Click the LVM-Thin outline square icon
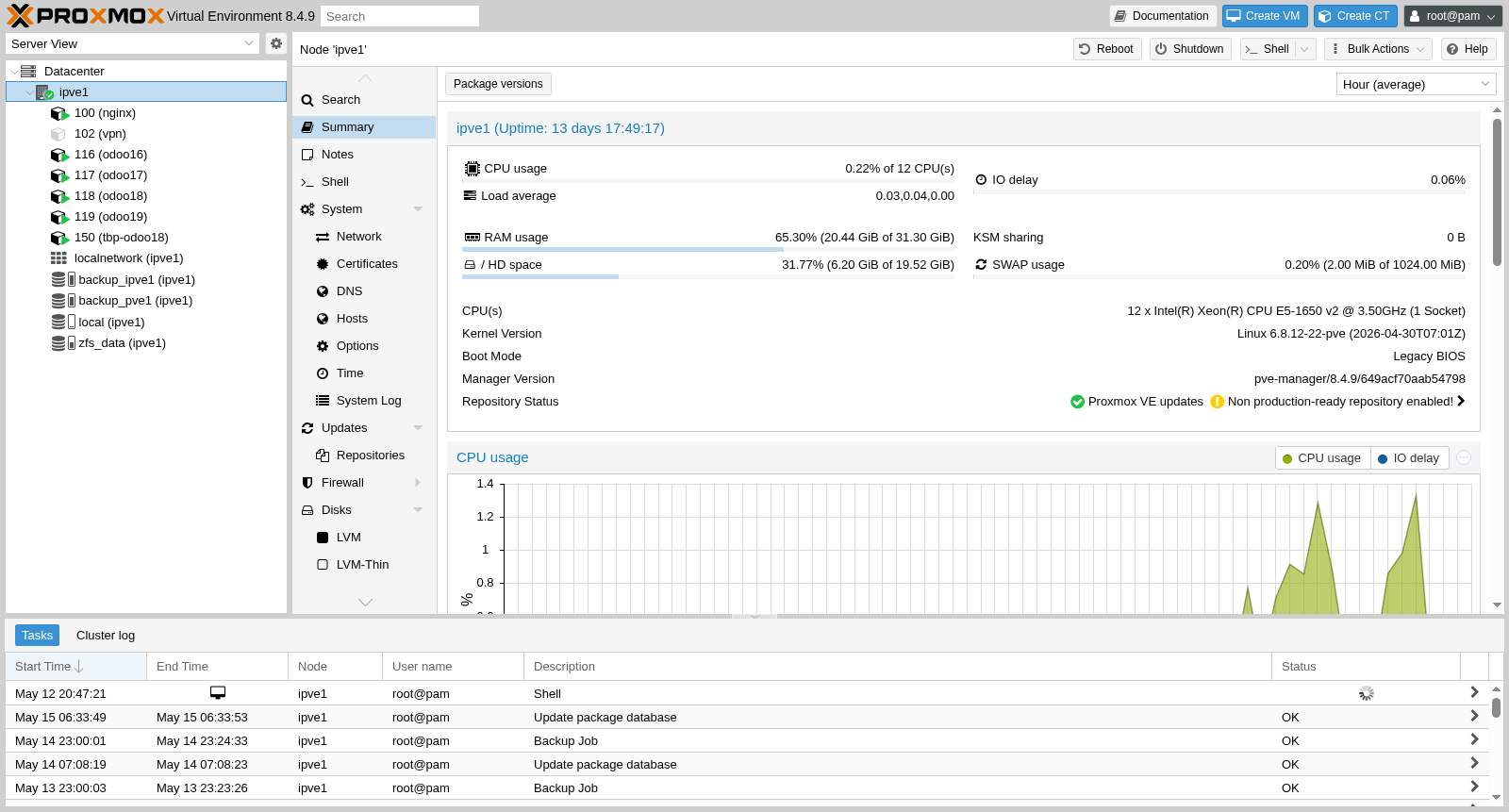This screenshot has height=812, width=1509. tap(323, 565)
